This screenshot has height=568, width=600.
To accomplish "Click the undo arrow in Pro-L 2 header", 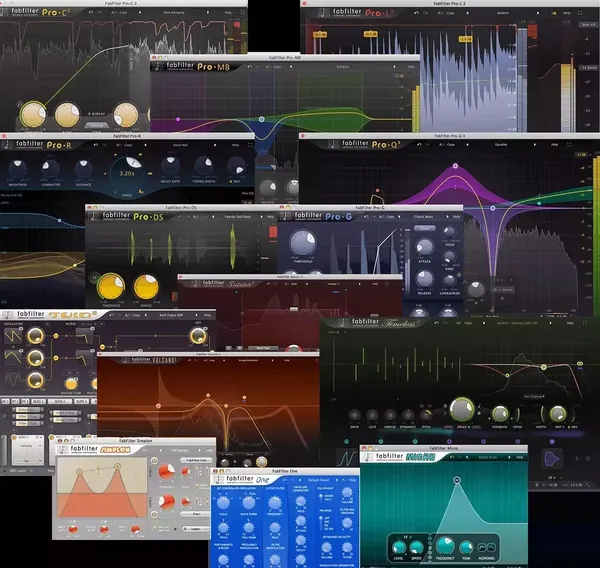I will click(x=416, y=13).
